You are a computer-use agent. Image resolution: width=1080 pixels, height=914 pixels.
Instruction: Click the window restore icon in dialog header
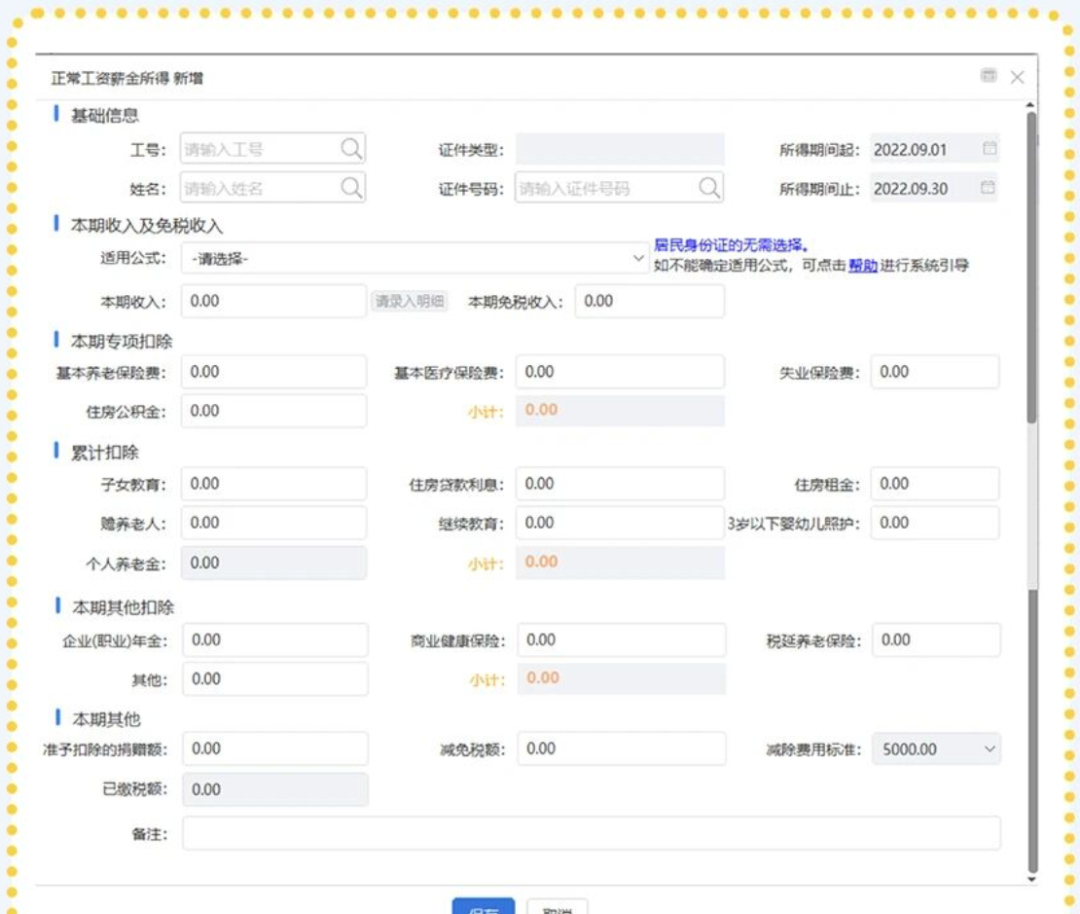click(x=988, y=76)
